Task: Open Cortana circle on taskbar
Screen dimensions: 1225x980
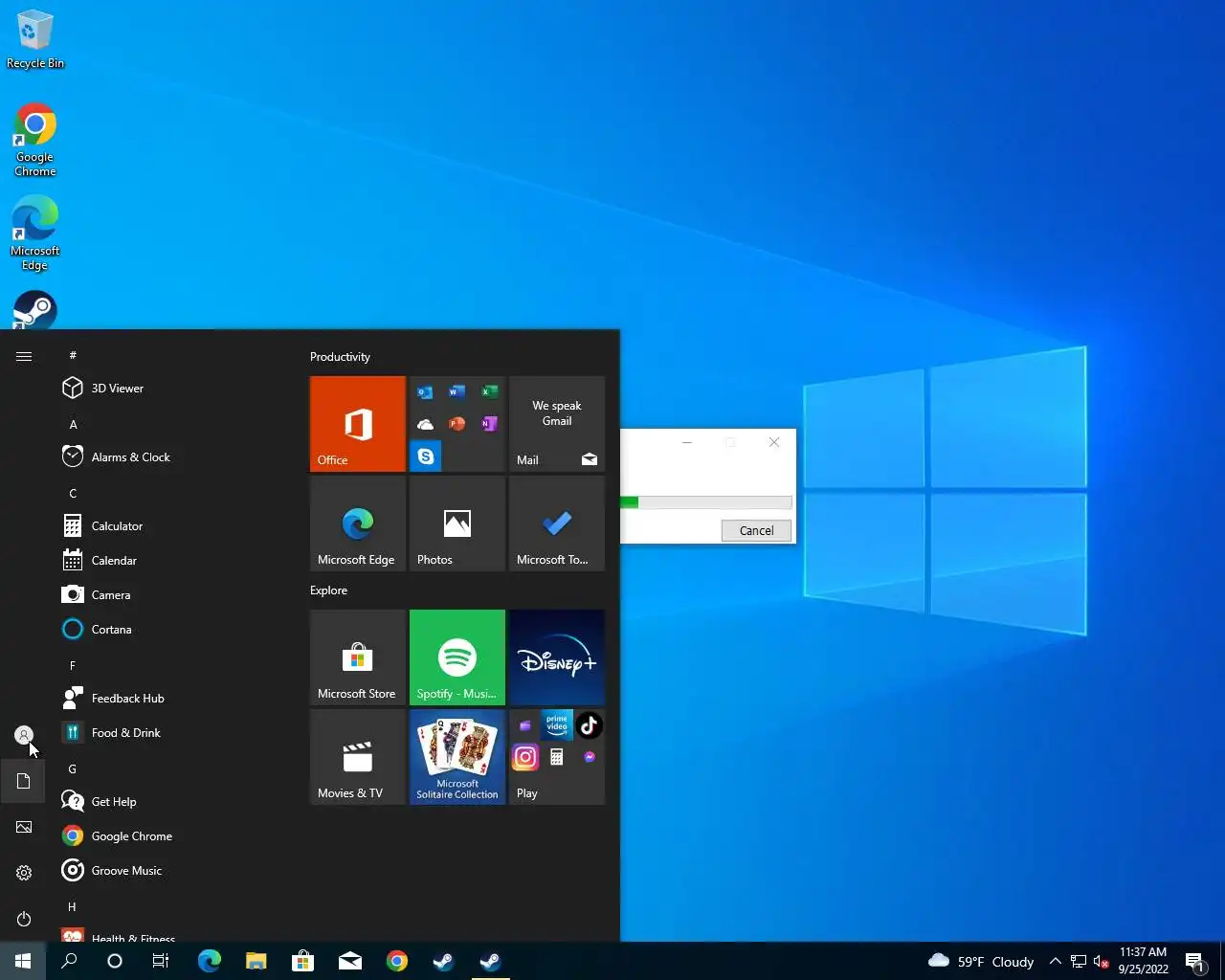Action: click(x=115, y=961)
